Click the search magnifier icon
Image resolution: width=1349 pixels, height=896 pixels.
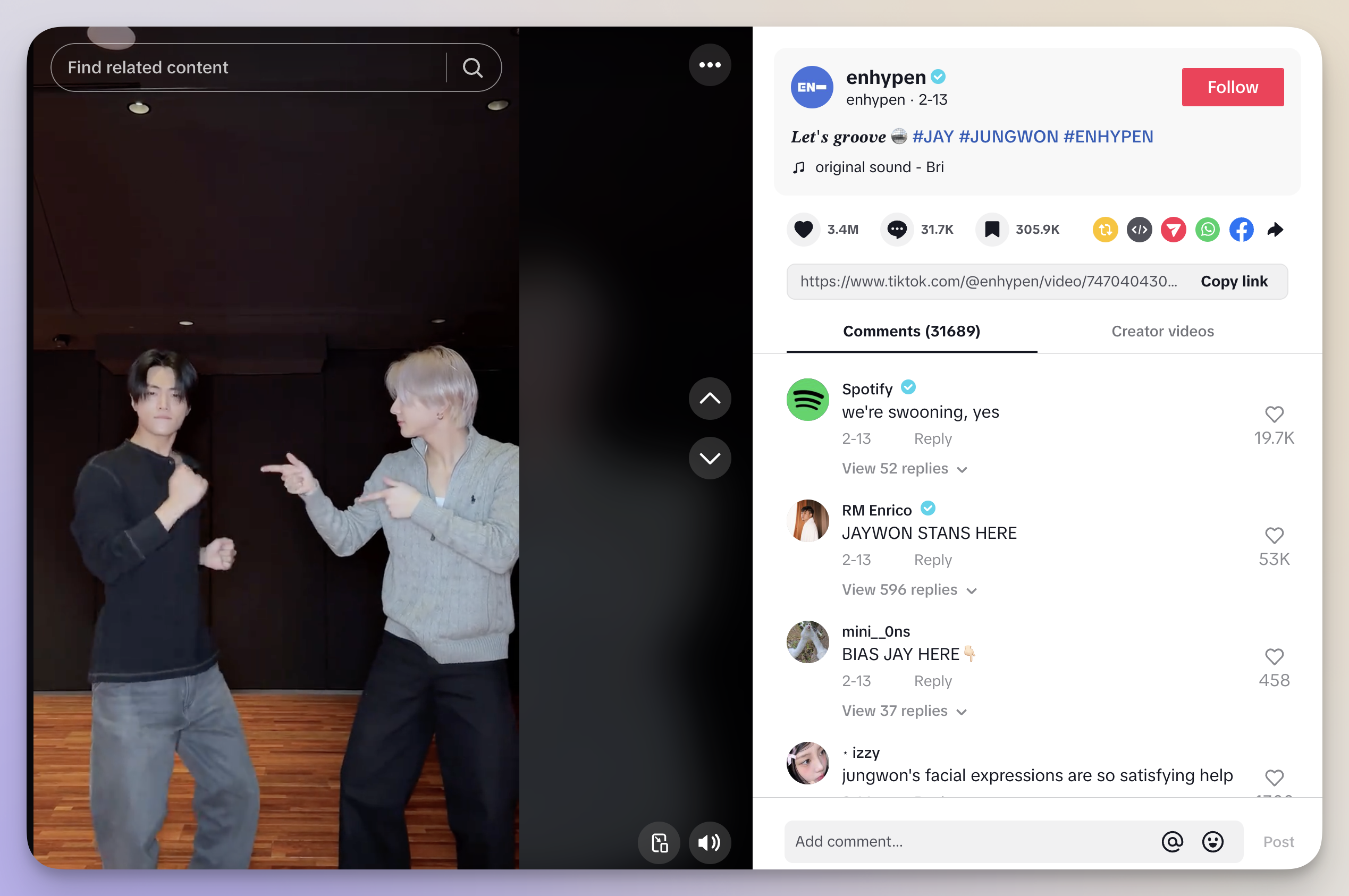473,67
